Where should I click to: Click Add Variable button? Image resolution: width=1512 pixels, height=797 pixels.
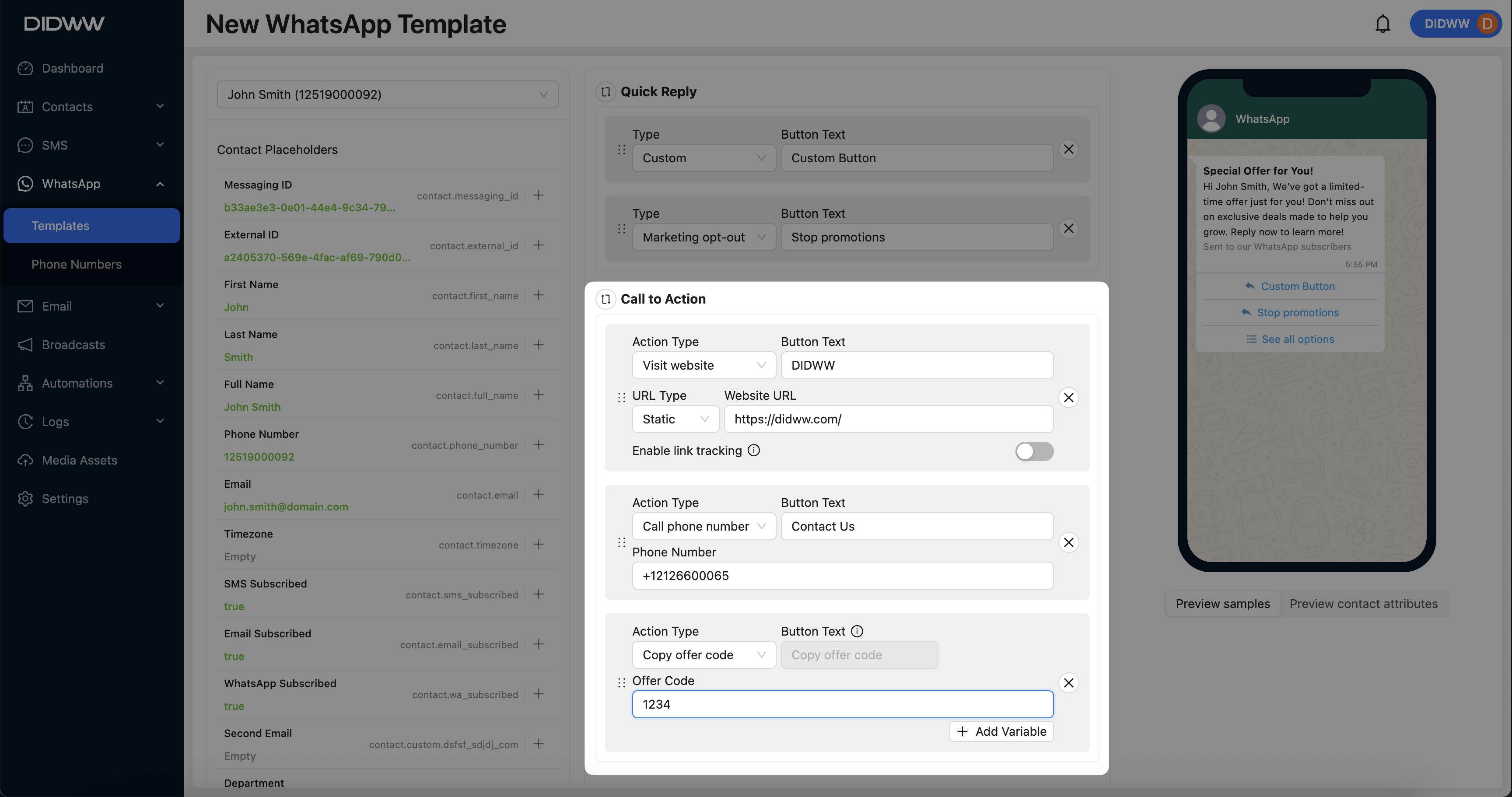pos(1001,732)
